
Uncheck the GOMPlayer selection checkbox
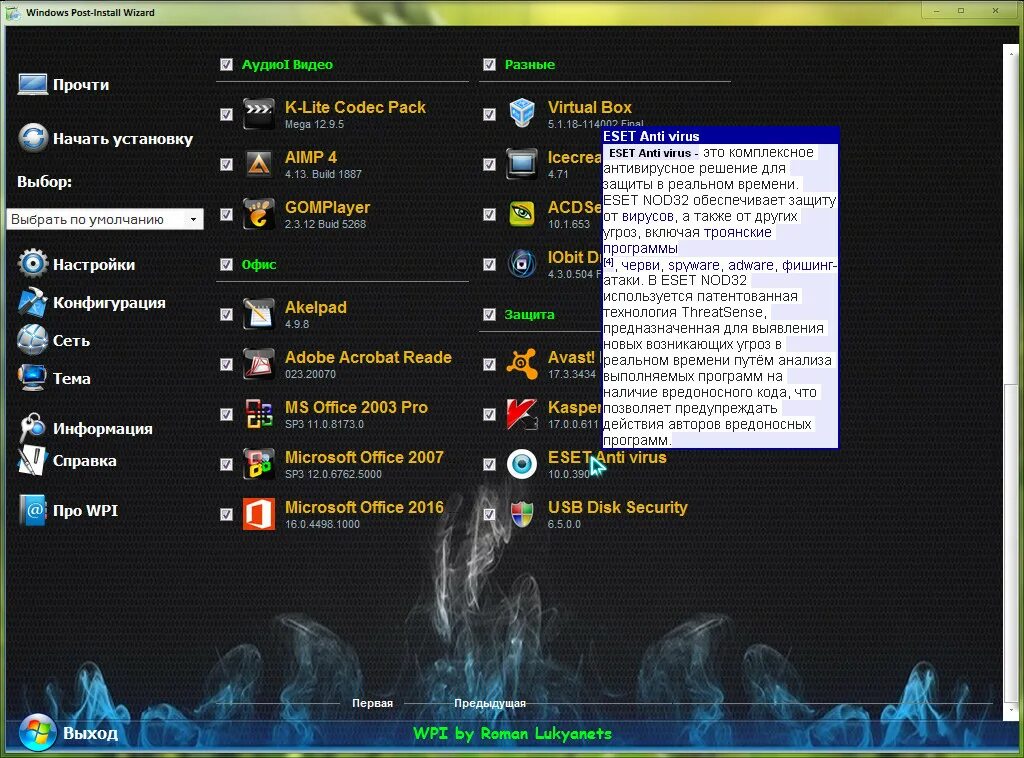coord(226,214)
